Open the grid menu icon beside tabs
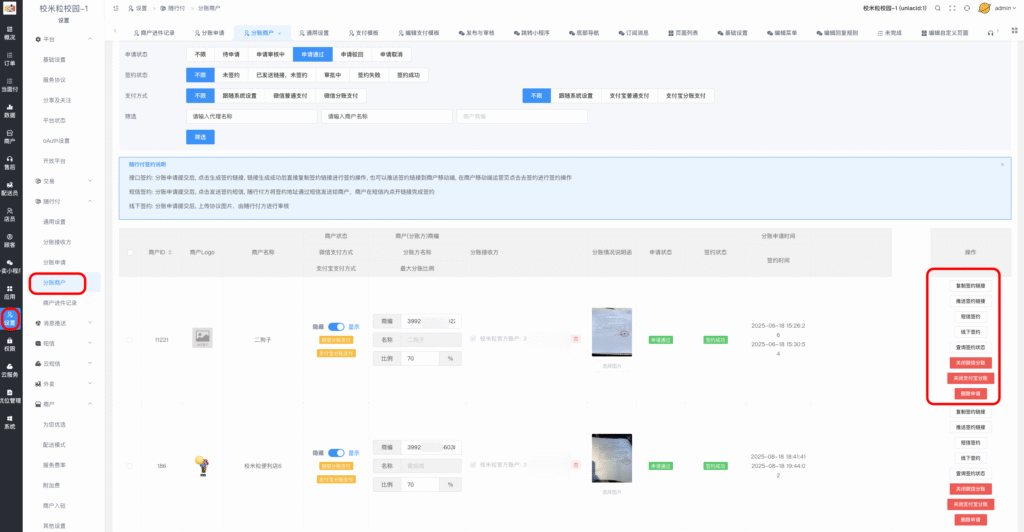1024x532 pixels. [1014, 31]
